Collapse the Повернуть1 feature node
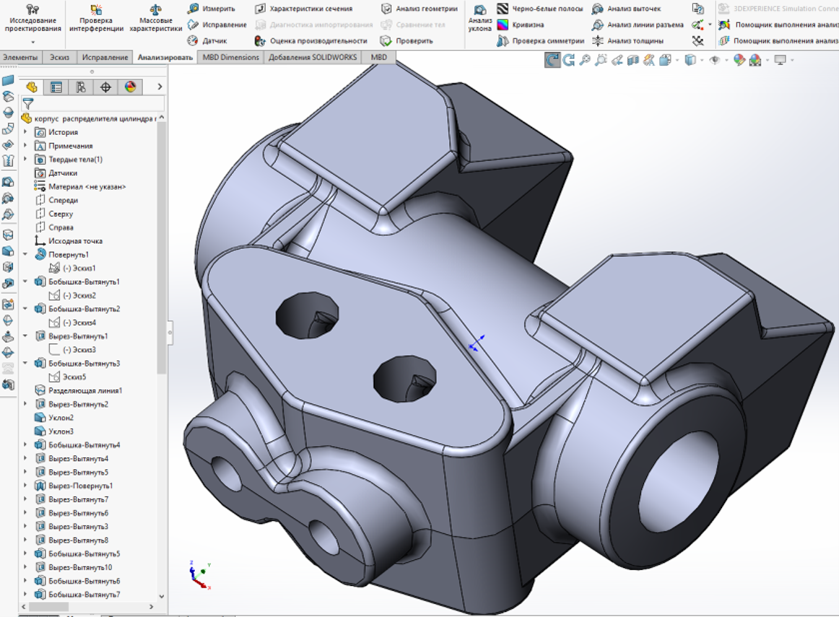The width and height of the screenshot is (839, 617). (27, 254)
